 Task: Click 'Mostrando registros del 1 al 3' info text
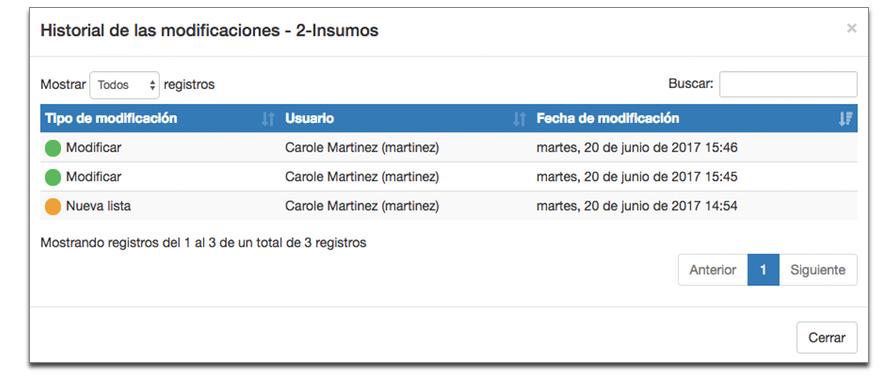(203, 243)
